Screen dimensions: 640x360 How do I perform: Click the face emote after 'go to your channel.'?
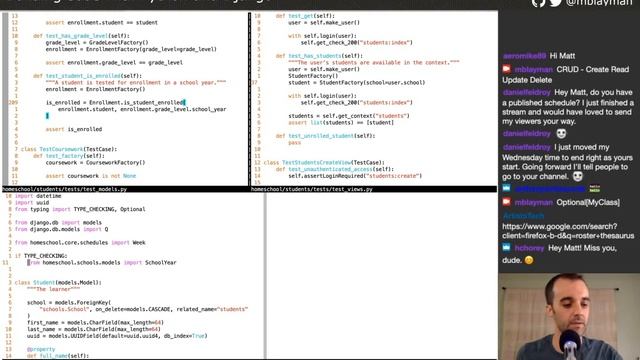tap(577, 176)
